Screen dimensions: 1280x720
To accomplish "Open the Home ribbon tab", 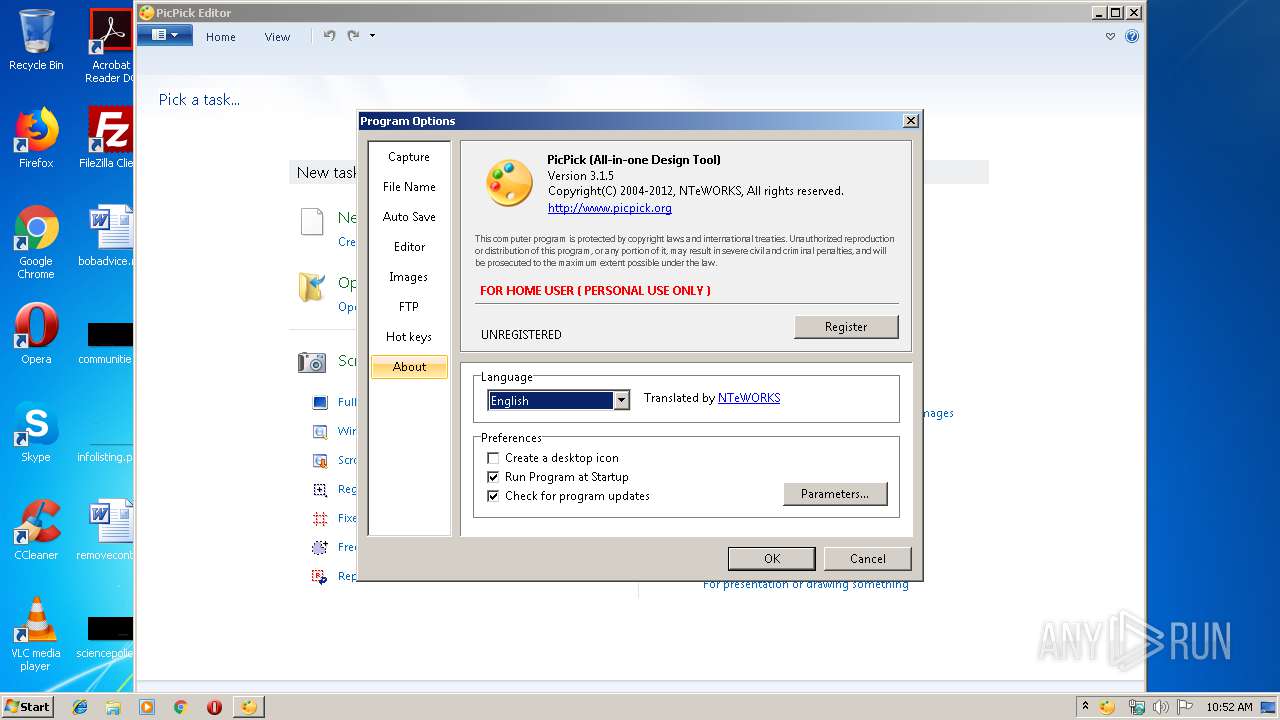I will point(221,37).
